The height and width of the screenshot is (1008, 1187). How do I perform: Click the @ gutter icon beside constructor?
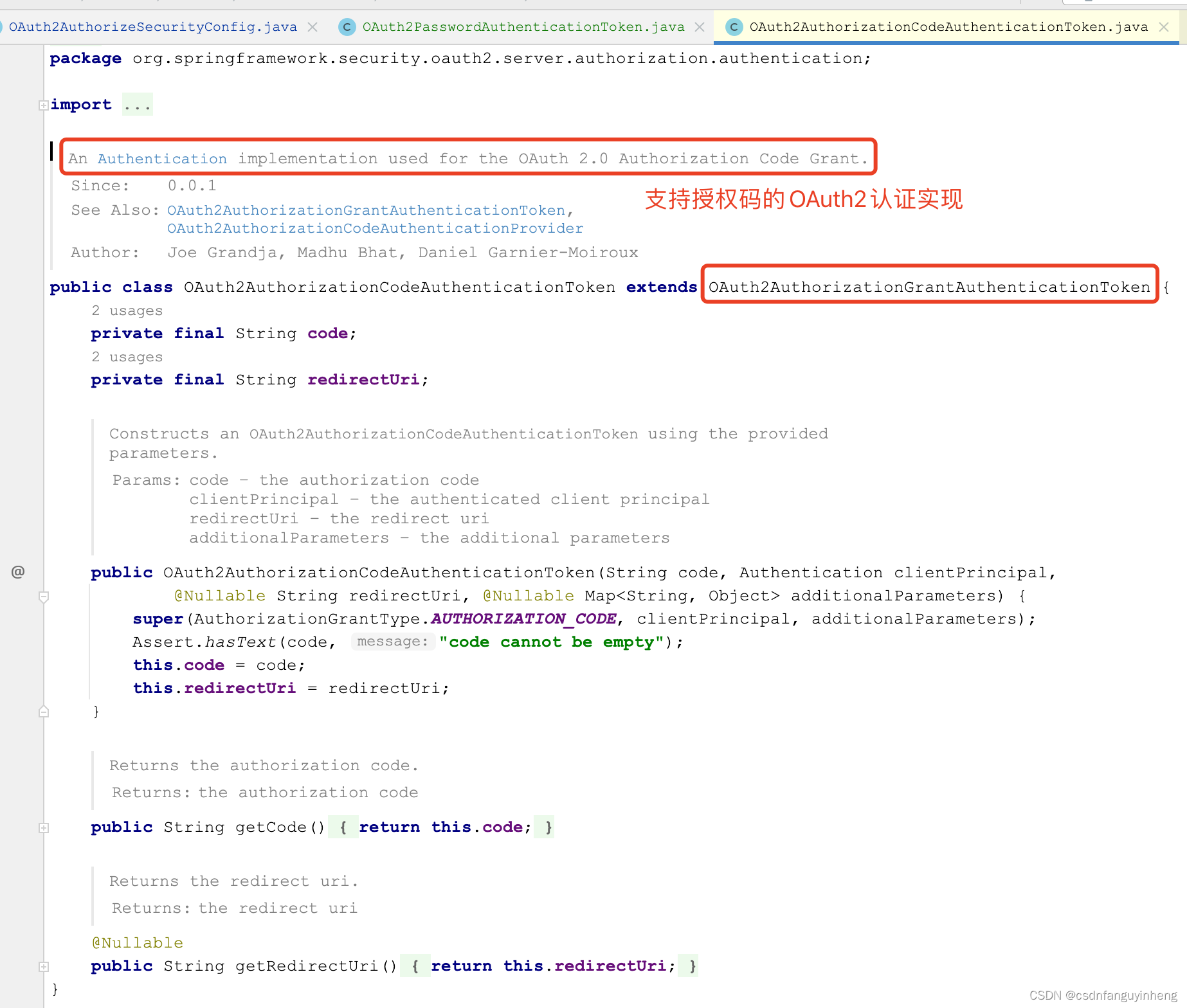click(x=18, y=571)
